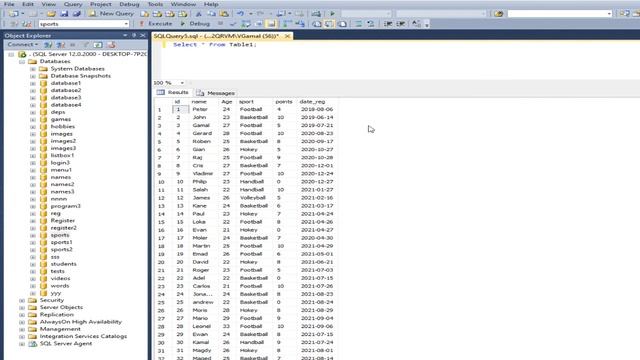The width and height of the screenshot is (640, 360).
Task: Save the query with the Save icon
Action: (64, 13)
